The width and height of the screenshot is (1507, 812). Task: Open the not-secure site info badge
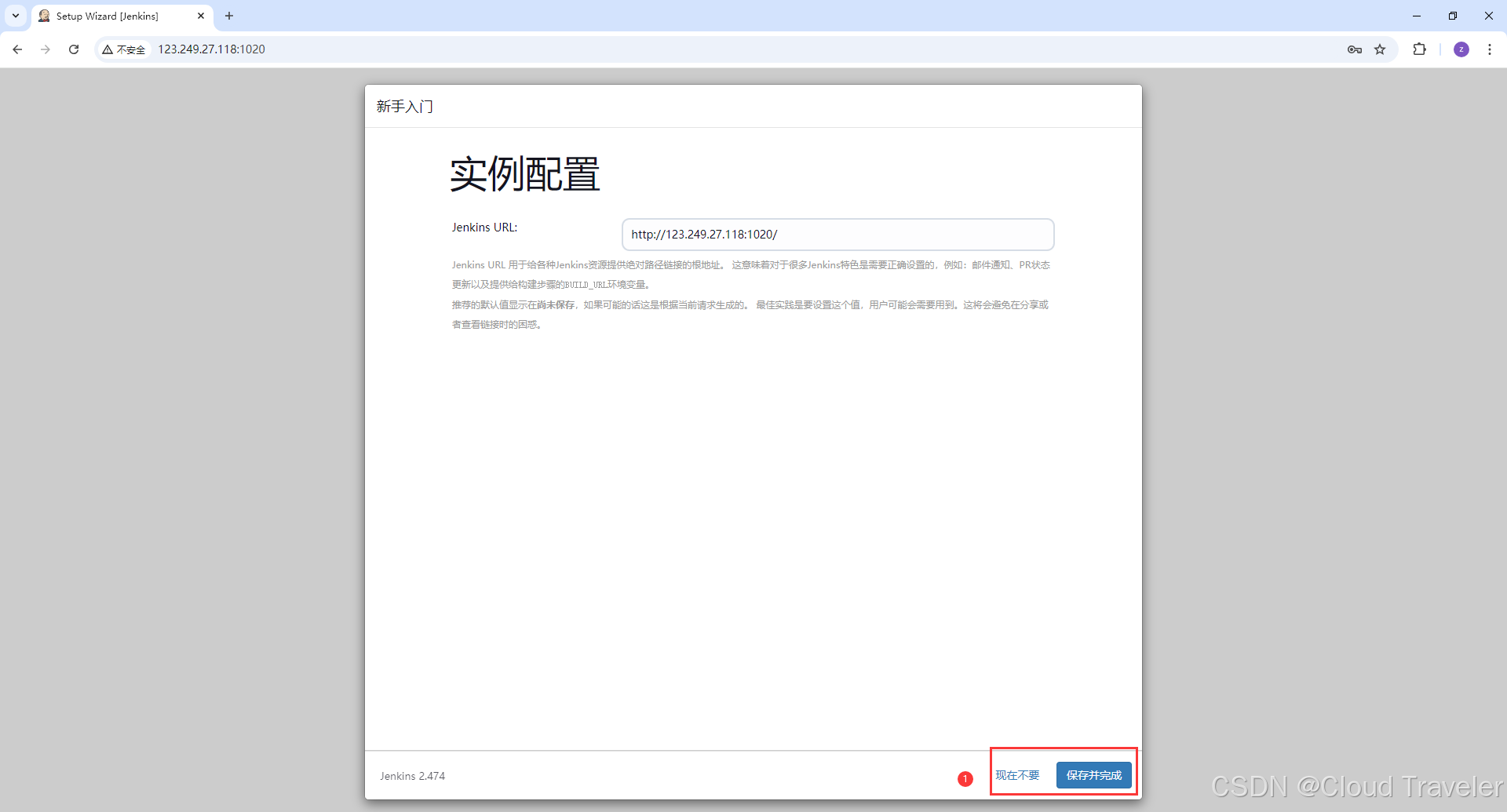coord(124,49)
